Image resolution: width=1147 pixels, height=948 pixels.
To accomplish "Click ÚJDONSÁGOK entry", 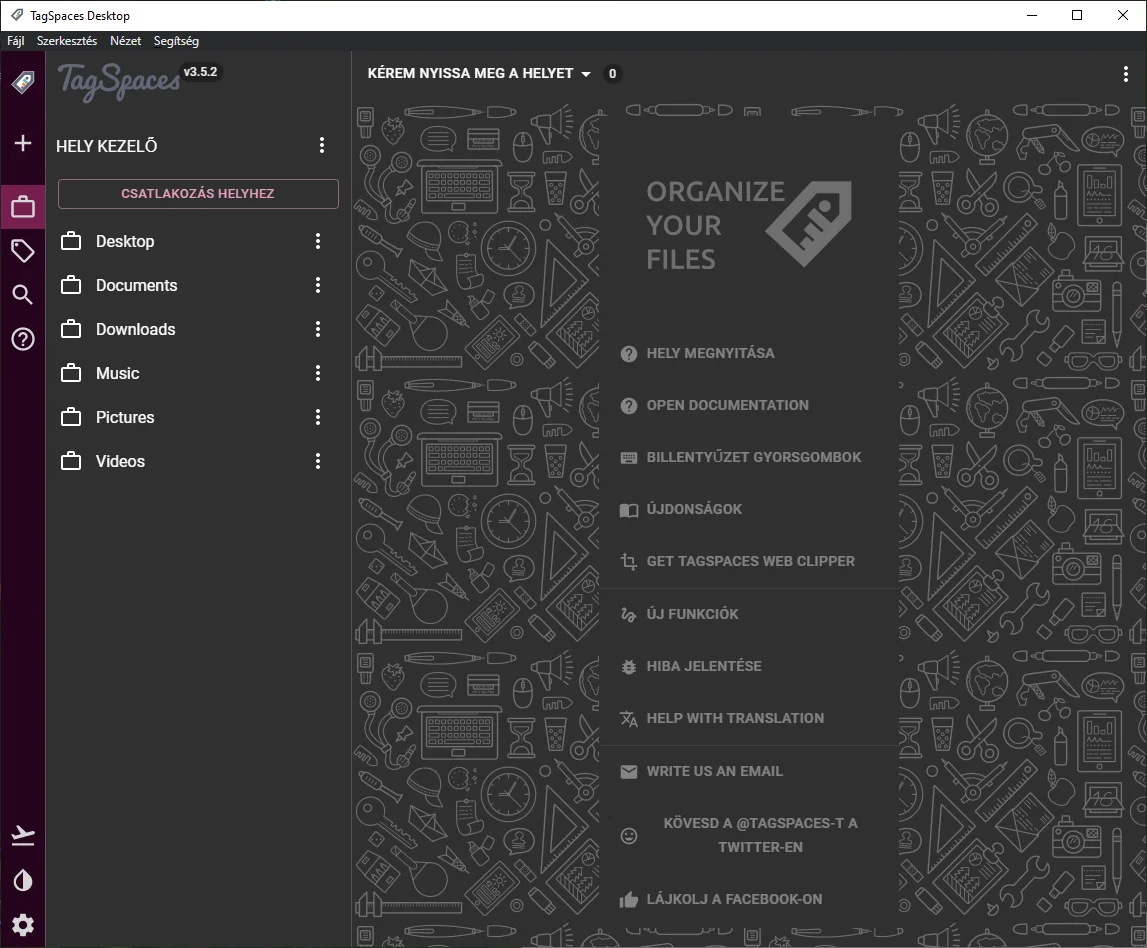I will coord(694,509).
